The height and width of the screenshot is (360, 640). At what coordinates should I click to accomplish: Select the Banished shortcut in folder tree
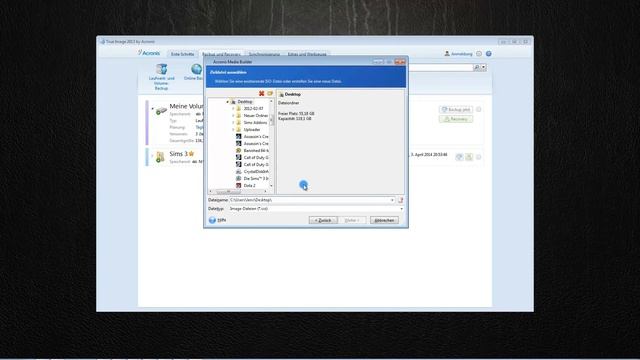pos(252,151)
